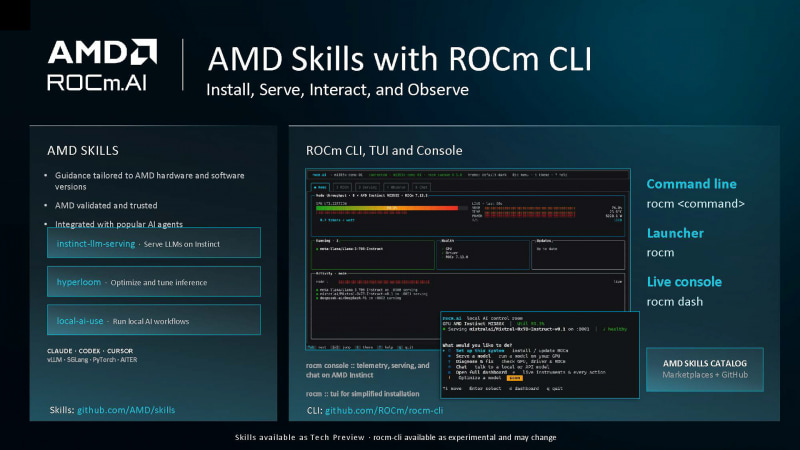The width and height of the screenshot is (800, 450).
Task: Click the 'Command line' heading
Action: pyautogui.click(x=691, y=184)
